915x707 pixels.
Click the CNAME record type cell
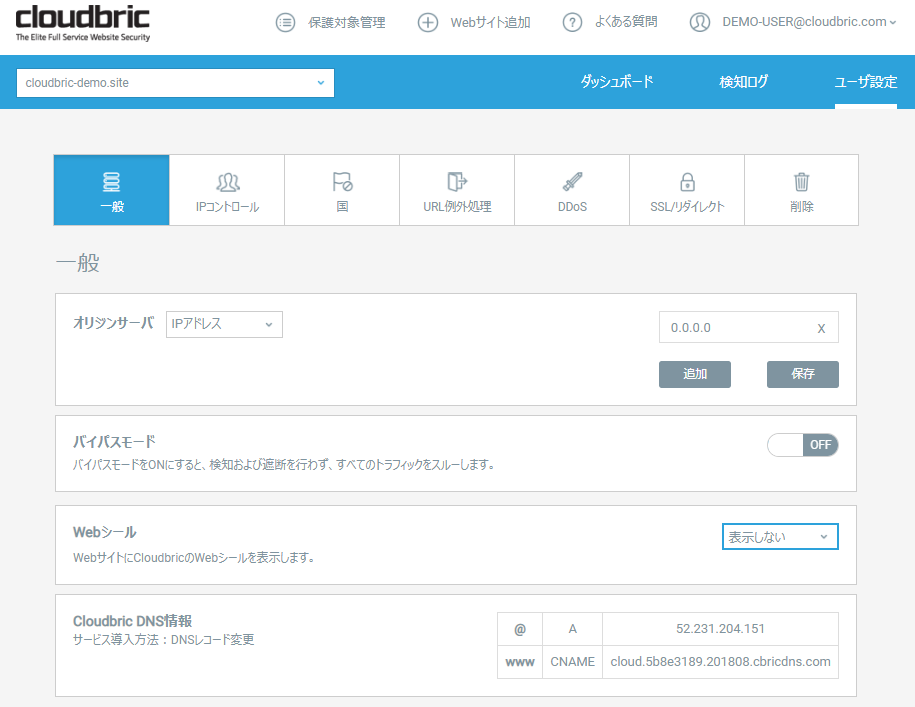coord(572,662)
